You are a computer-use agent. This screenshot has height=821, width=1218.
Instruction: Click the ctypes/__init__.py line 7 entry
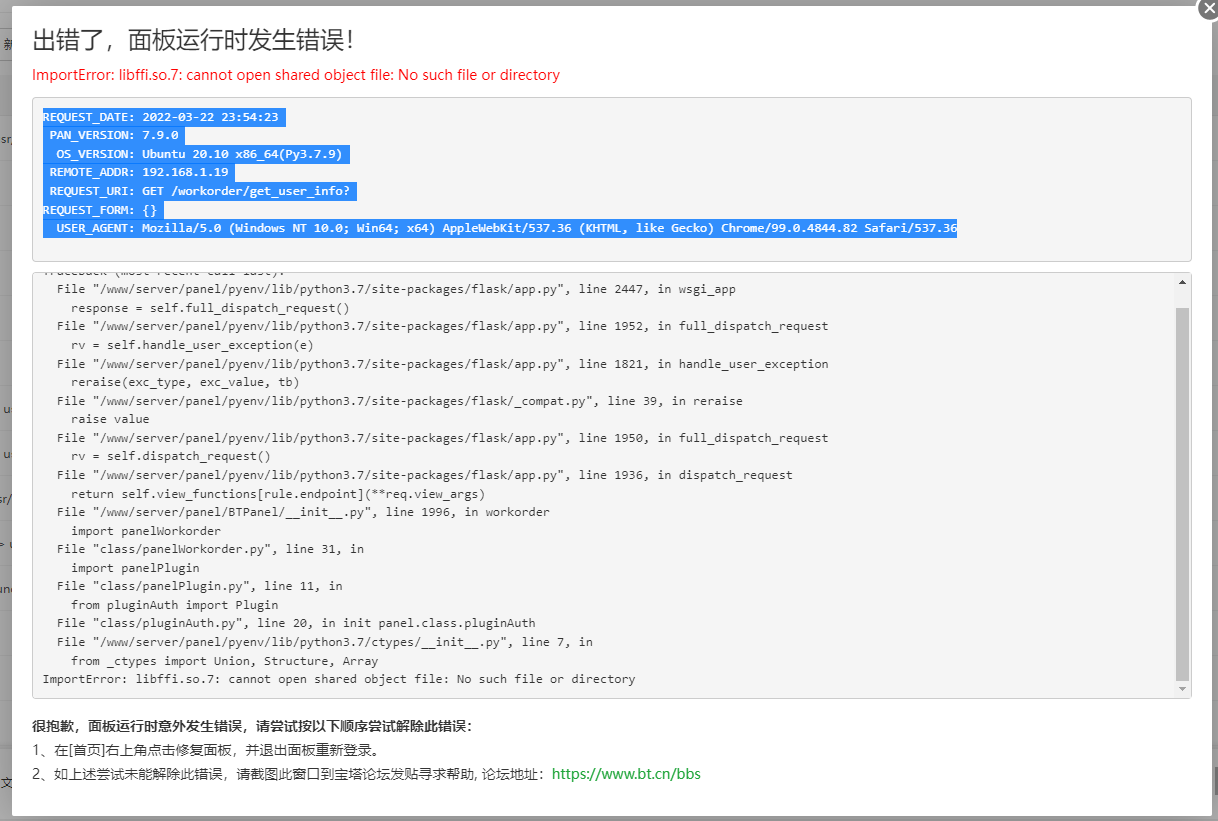(x=325, y=642)
